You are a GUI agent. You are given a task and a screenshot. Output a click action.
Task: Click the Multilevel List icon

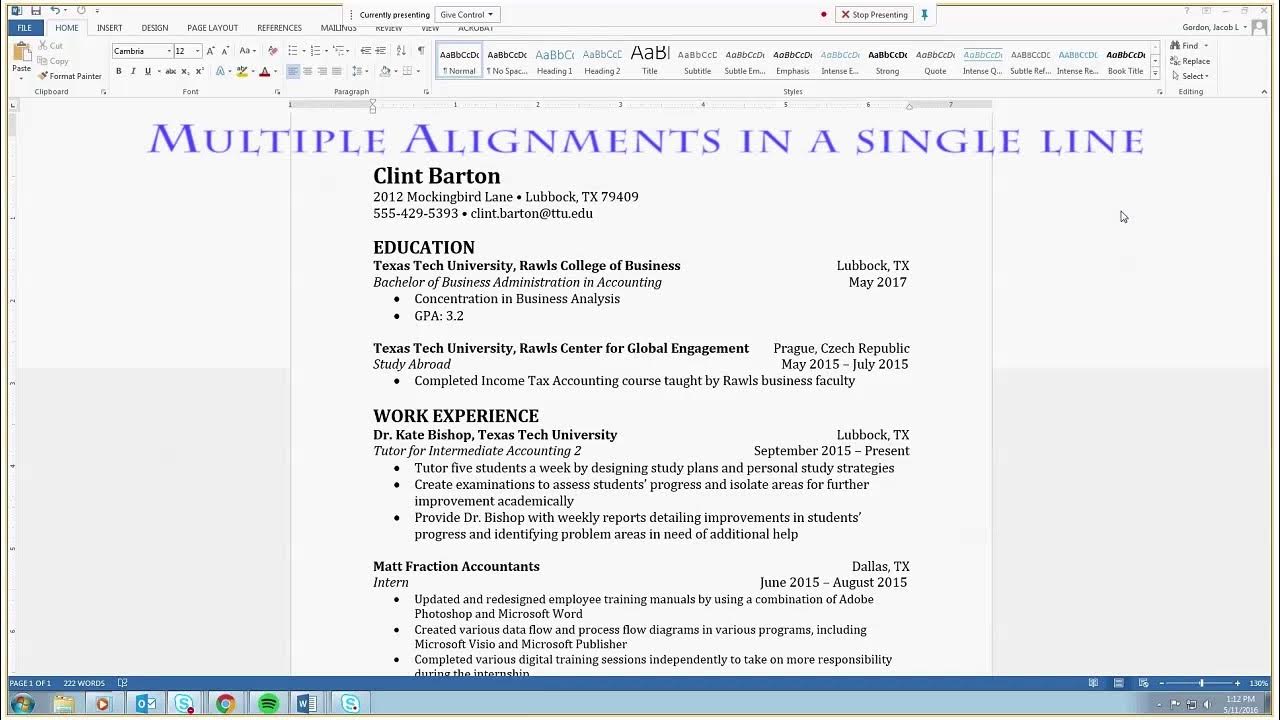(338, 51)
